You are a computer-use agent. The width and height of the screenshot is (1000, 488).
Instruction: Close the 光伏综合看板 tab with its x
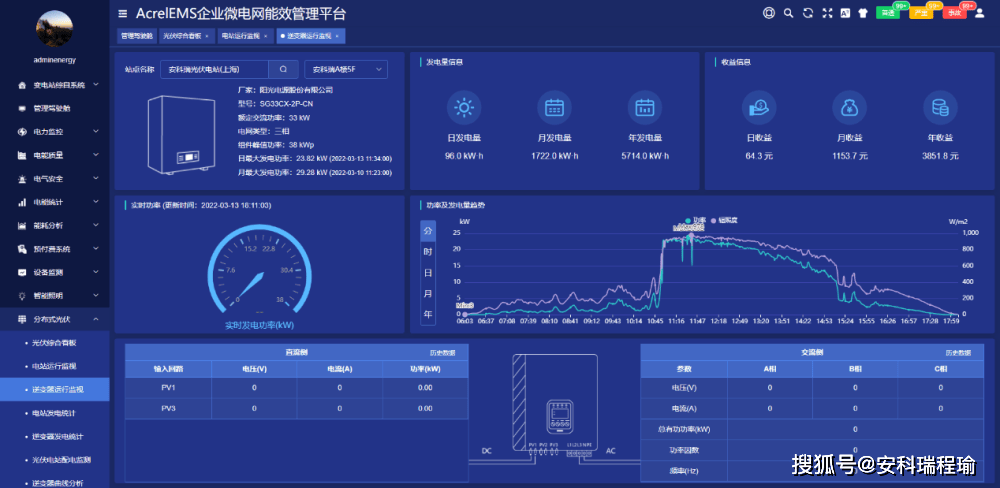point(207,36)
